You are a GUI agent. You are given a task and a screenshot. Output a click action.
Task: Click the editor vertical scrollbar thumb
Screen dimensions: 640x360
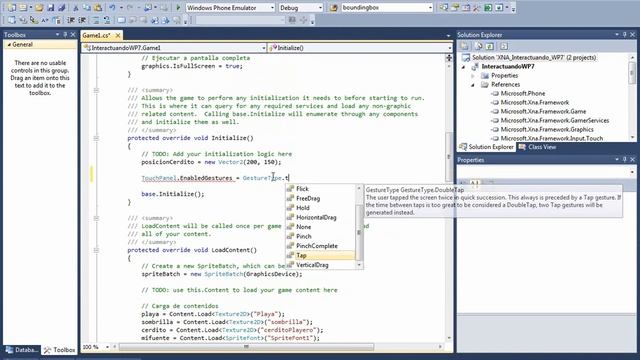click(449, 157)
